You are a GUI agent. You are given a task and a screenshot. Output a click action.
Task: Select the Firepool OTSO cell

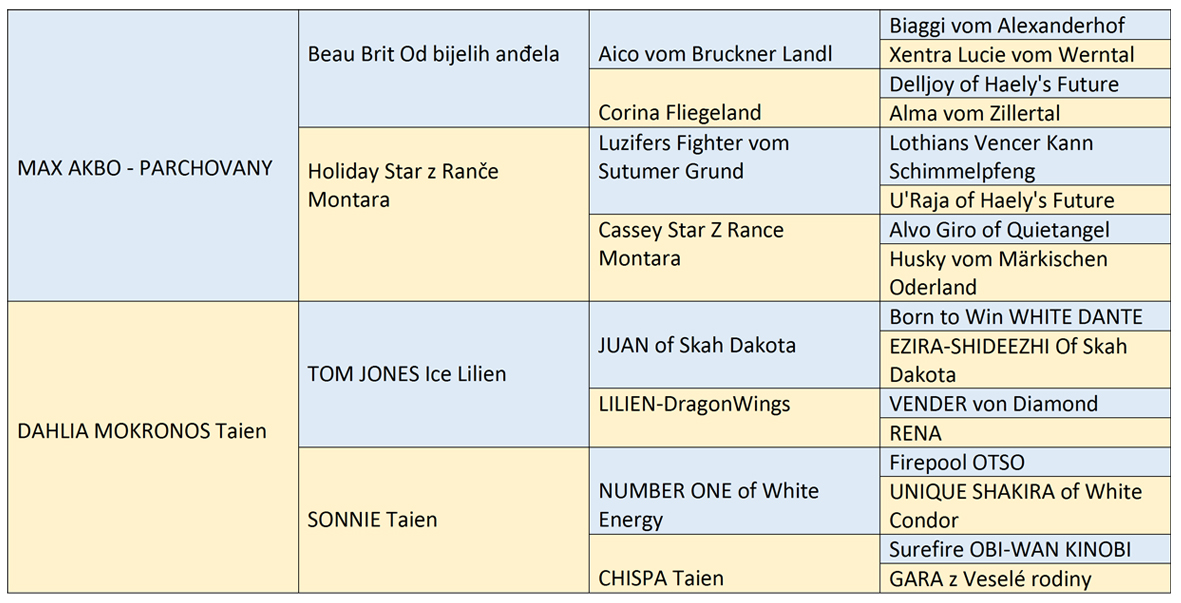[x=1025, y=461]
